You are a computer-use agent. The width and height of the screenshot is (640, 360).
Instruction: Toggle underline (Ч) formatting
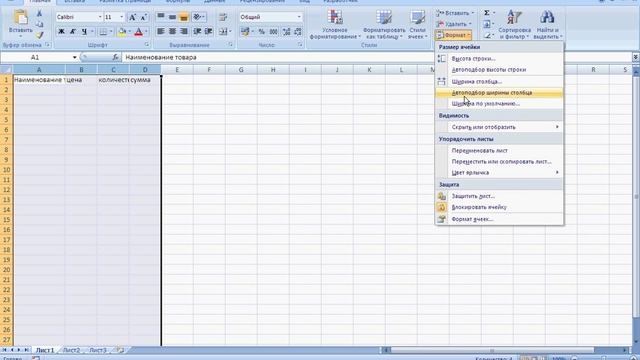point(84,31)
